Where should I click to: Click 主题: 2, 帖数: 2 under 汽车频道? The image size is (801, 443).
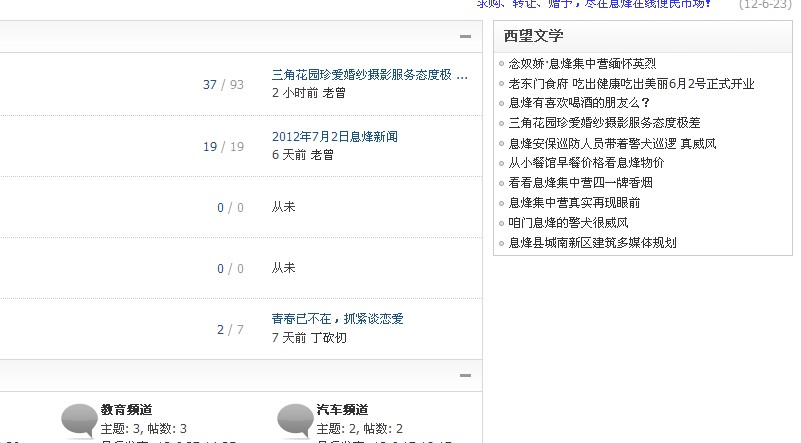360,429
